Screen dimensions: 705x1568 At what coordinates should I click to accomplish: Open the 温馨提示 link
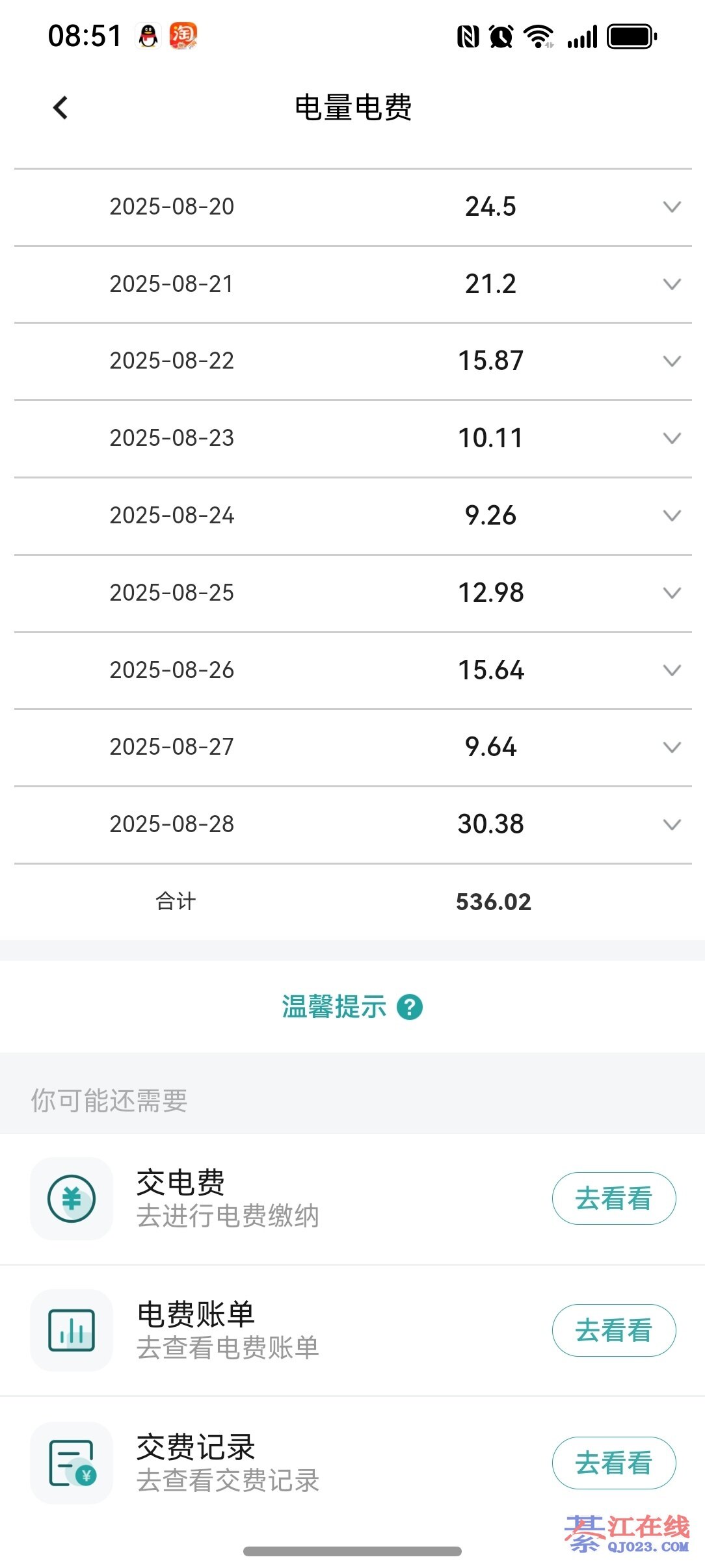tap(334, 1008)
